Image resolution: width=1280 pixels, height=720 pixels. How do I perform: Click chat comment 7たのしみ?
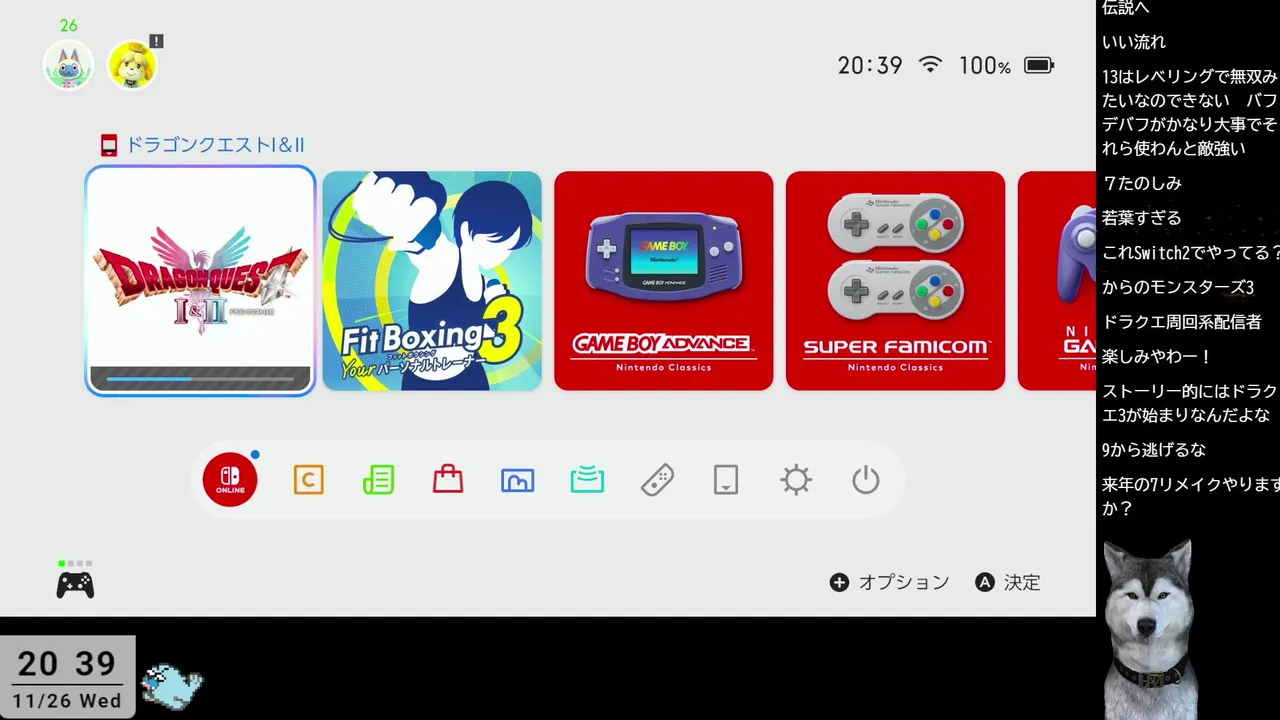pos(1142,183)
